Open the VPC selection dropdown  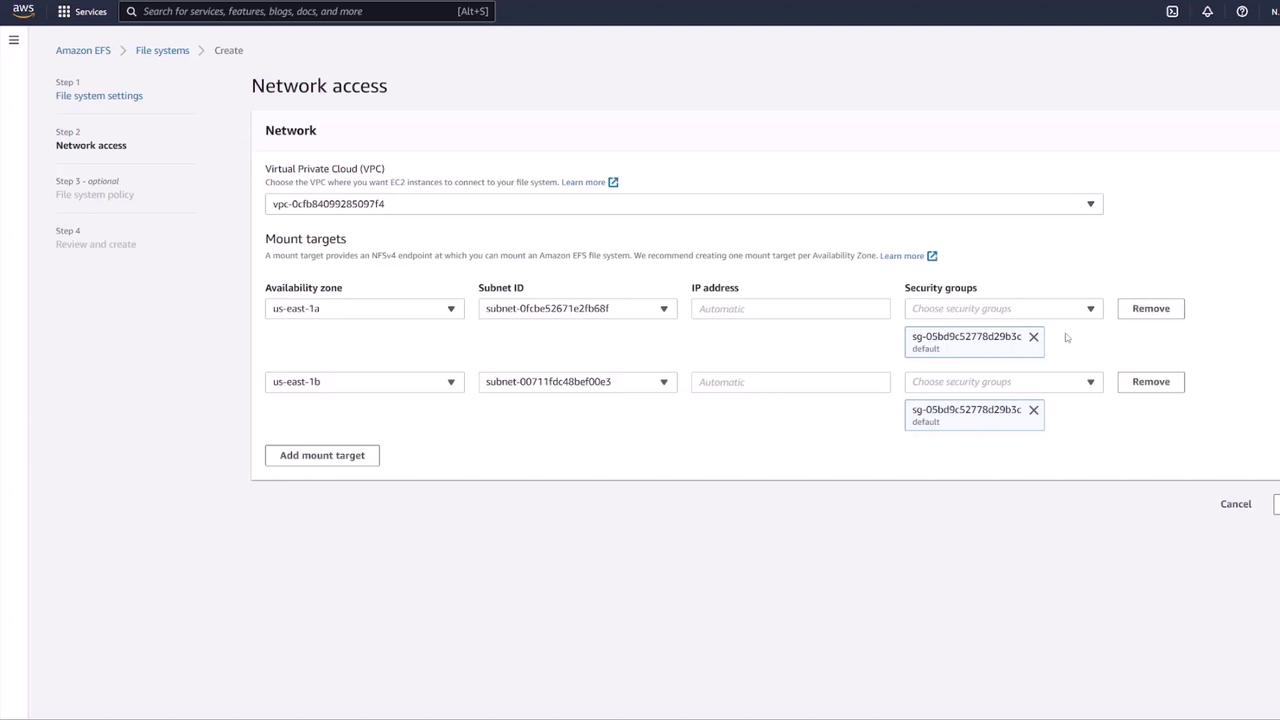coord(684,204)
